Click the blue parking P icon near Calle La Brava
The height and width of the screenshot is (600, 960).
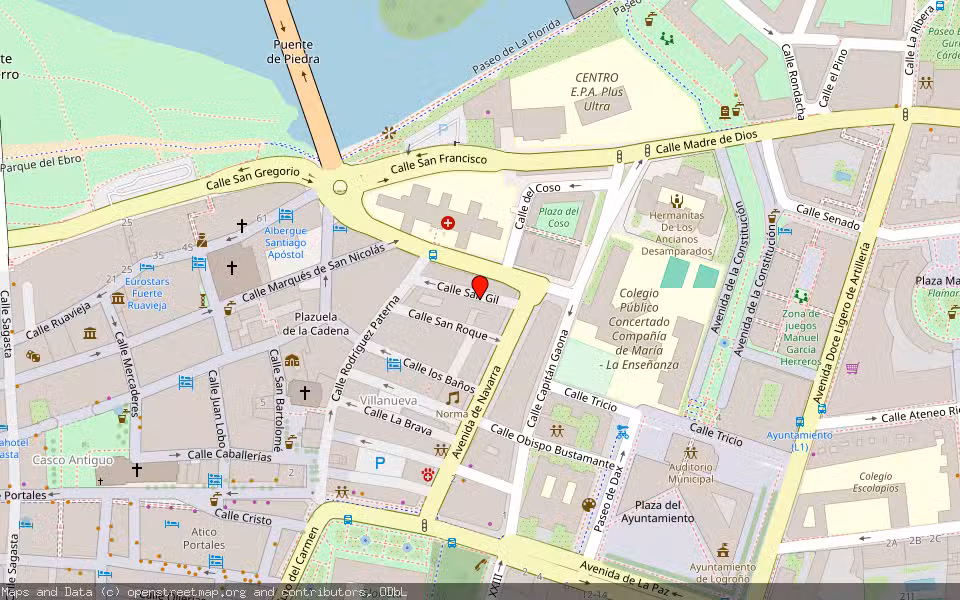(378, 462)
